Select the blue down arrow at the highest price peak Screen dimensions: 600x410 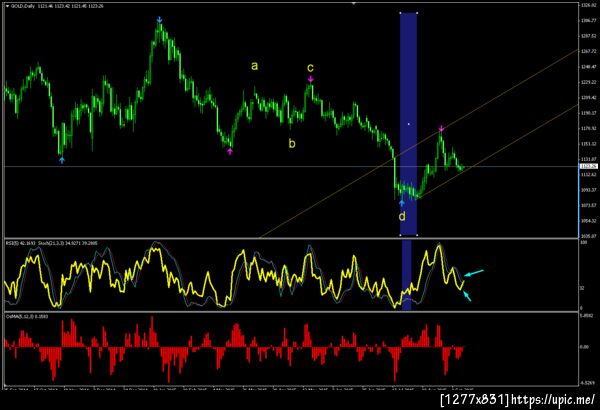(160, 20)
